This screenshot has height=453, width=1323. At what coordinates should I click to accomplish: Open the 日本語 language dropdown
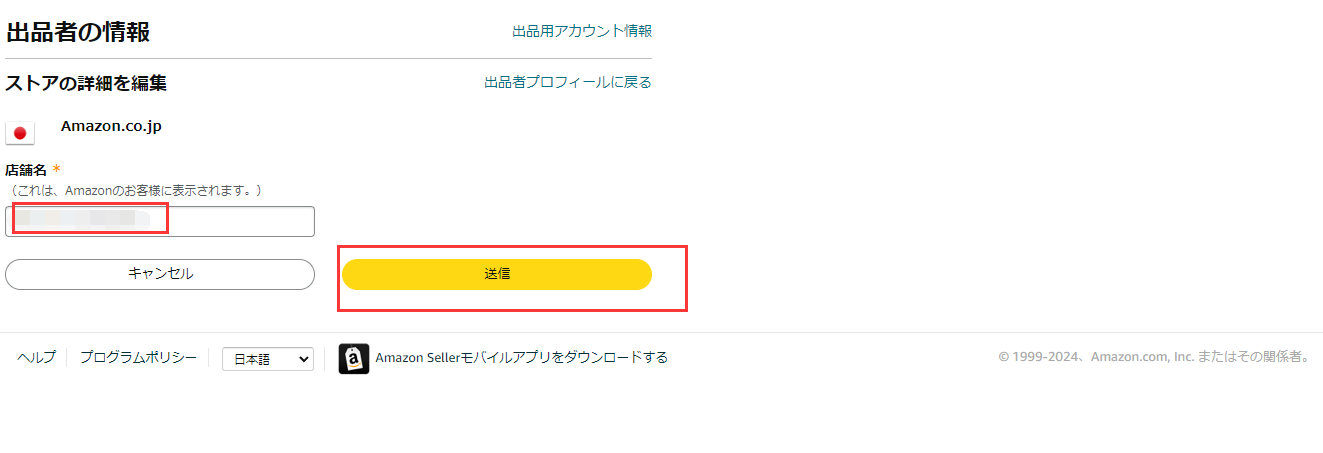[x=267, y=359]
